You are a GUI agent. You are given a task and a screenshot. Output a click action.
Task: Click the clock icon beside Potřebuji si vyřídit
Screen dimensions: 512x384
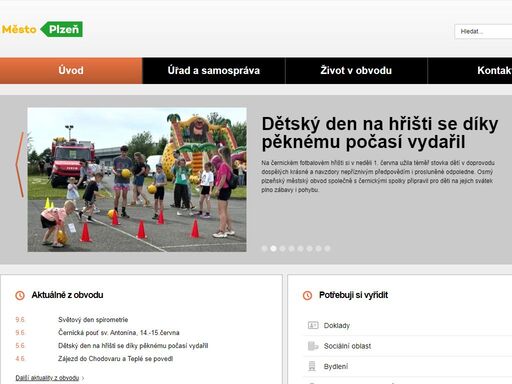coord(307,295)
